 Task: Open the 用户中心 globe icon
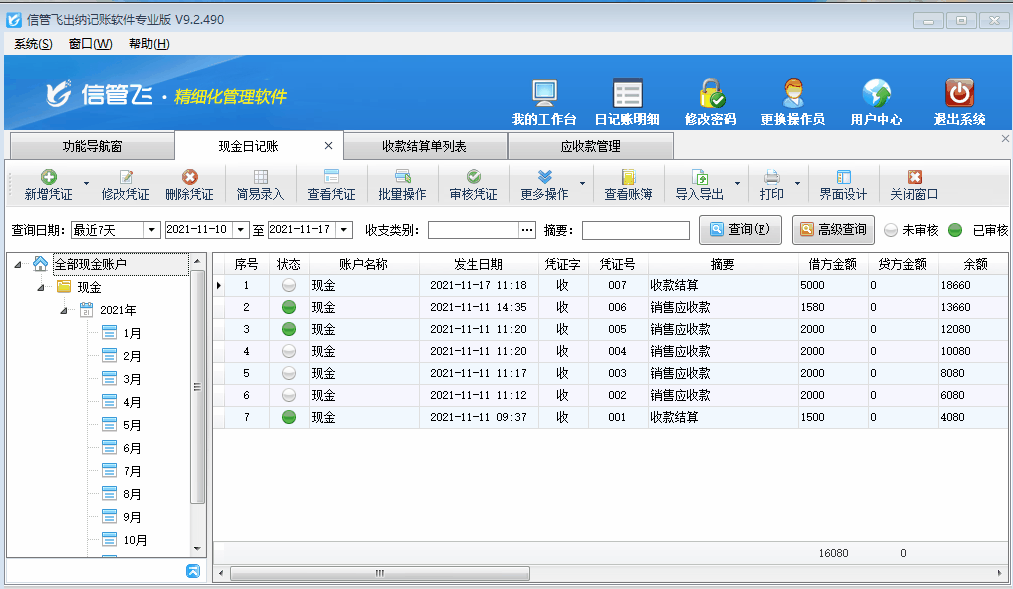click(876, 94)
